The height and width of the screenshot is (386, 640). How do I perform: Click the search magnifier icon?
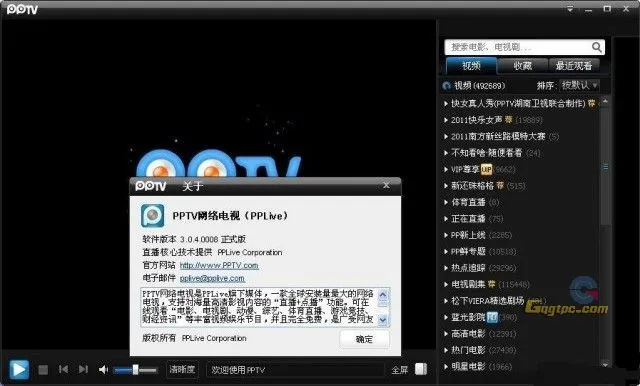coord(596,47)
